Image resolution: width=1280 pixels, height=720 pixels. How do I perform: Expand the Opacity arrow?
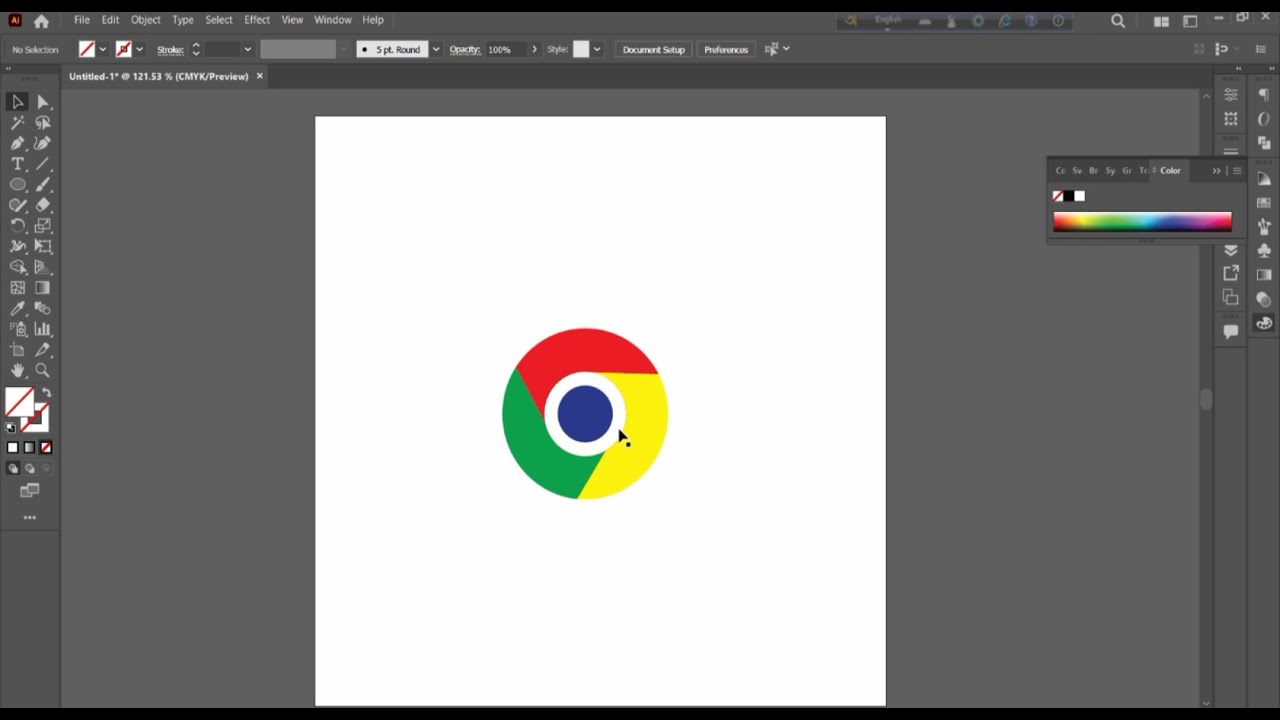tap(534, 49)
